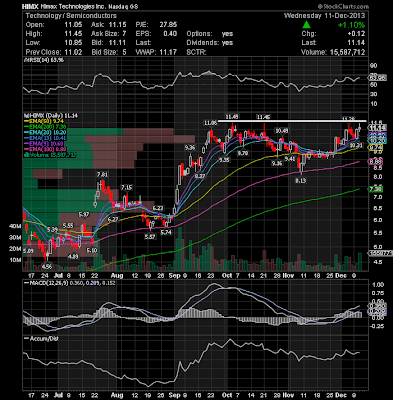393x400 pixels.
Task: Click the green 7.38 price axis tag
Action: click(x=375, y=189)
